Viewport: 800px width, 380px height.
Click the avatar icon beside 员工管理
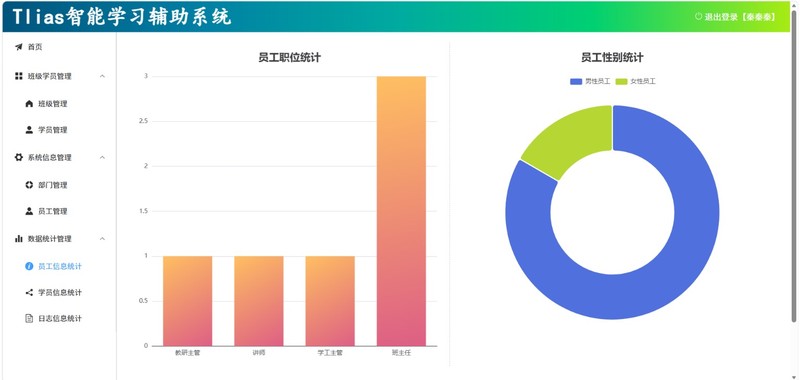coord(29,211)
